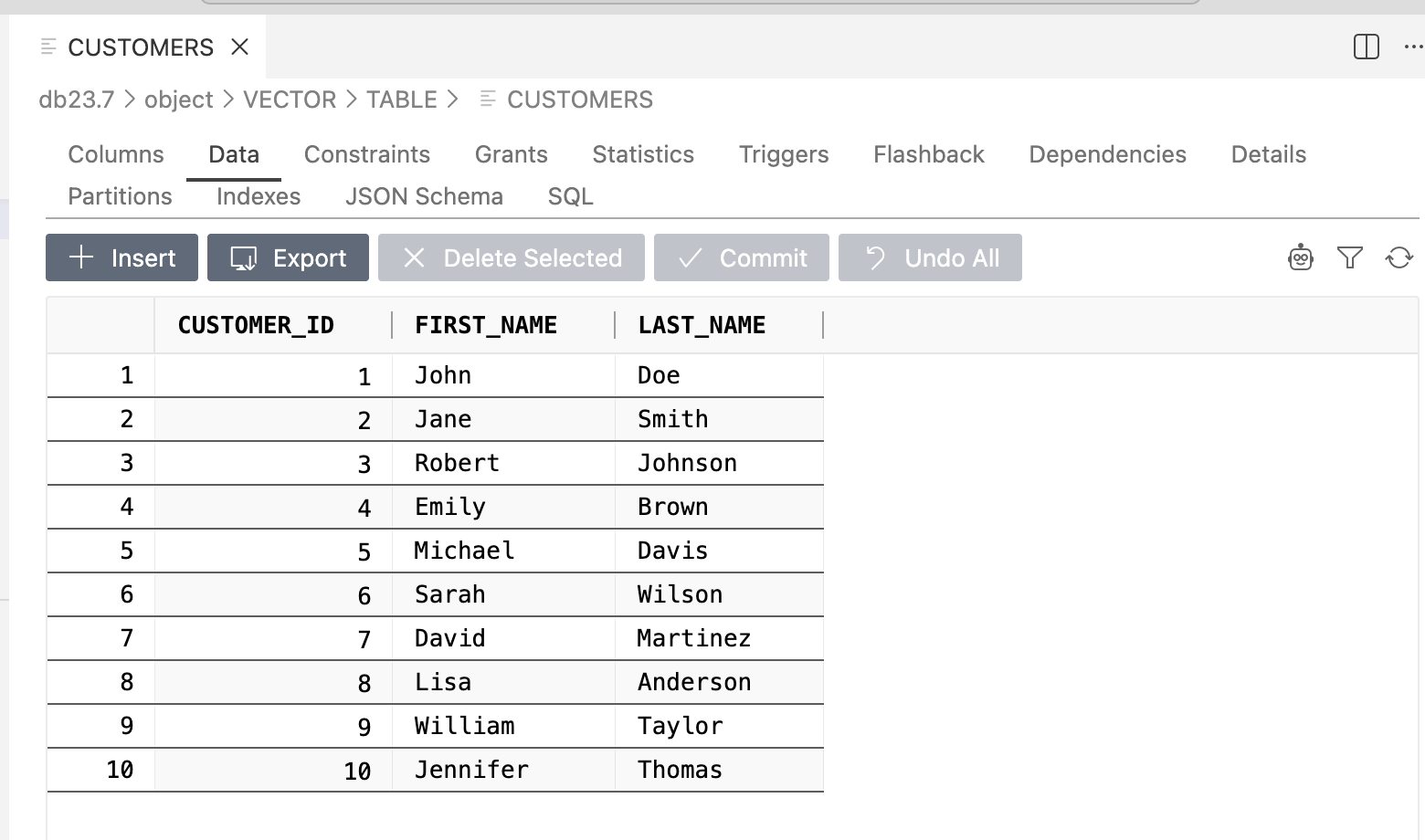Open the db23.7 breadcrumb connection
The image size is (1425, 840).
(78, 99)
